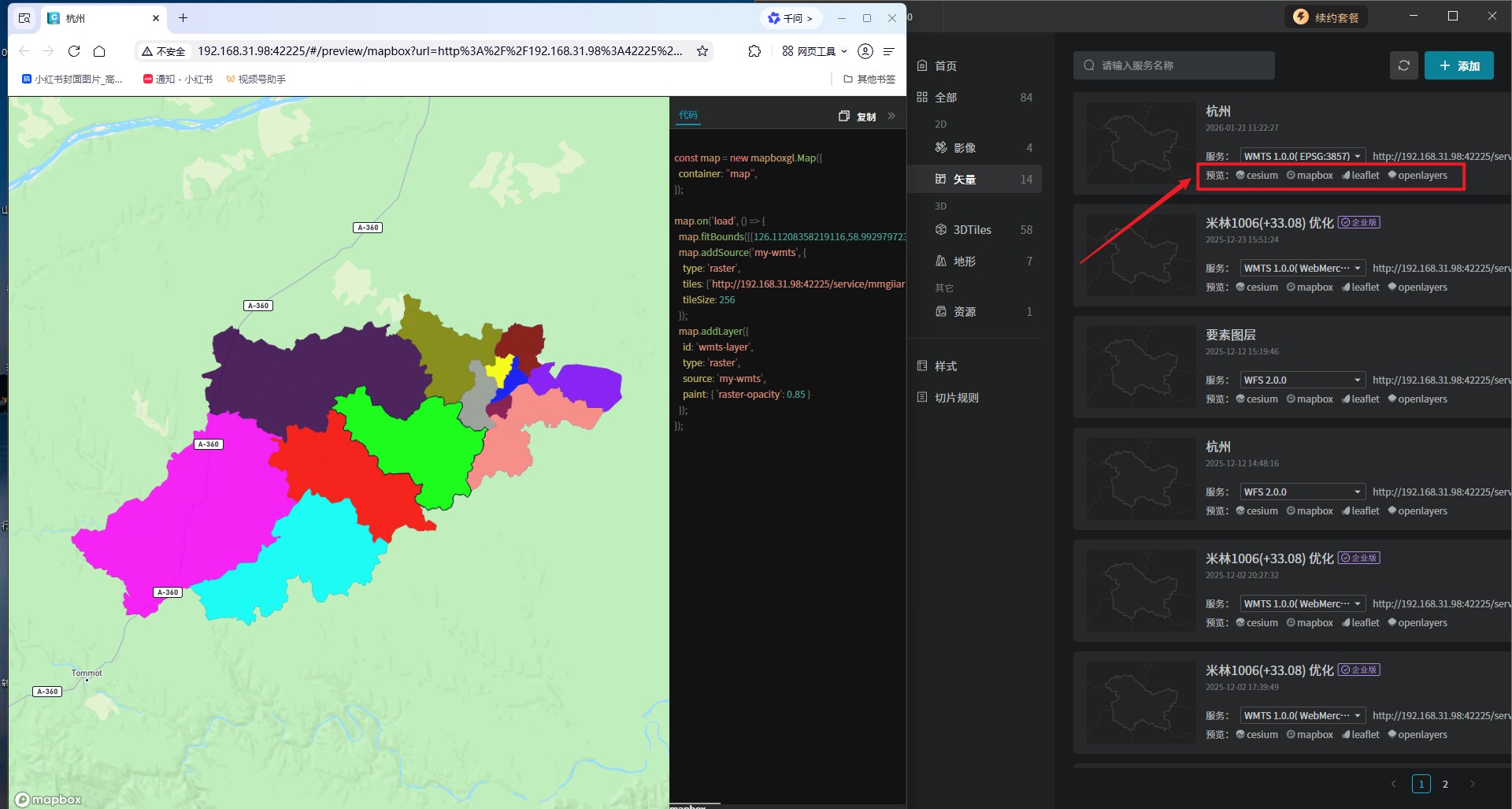The image size is (1512, 809).
Task: Expand the WMTS 1.0.0(EPSG:3857) service dropdown
Action: [x=1303, y=156]
